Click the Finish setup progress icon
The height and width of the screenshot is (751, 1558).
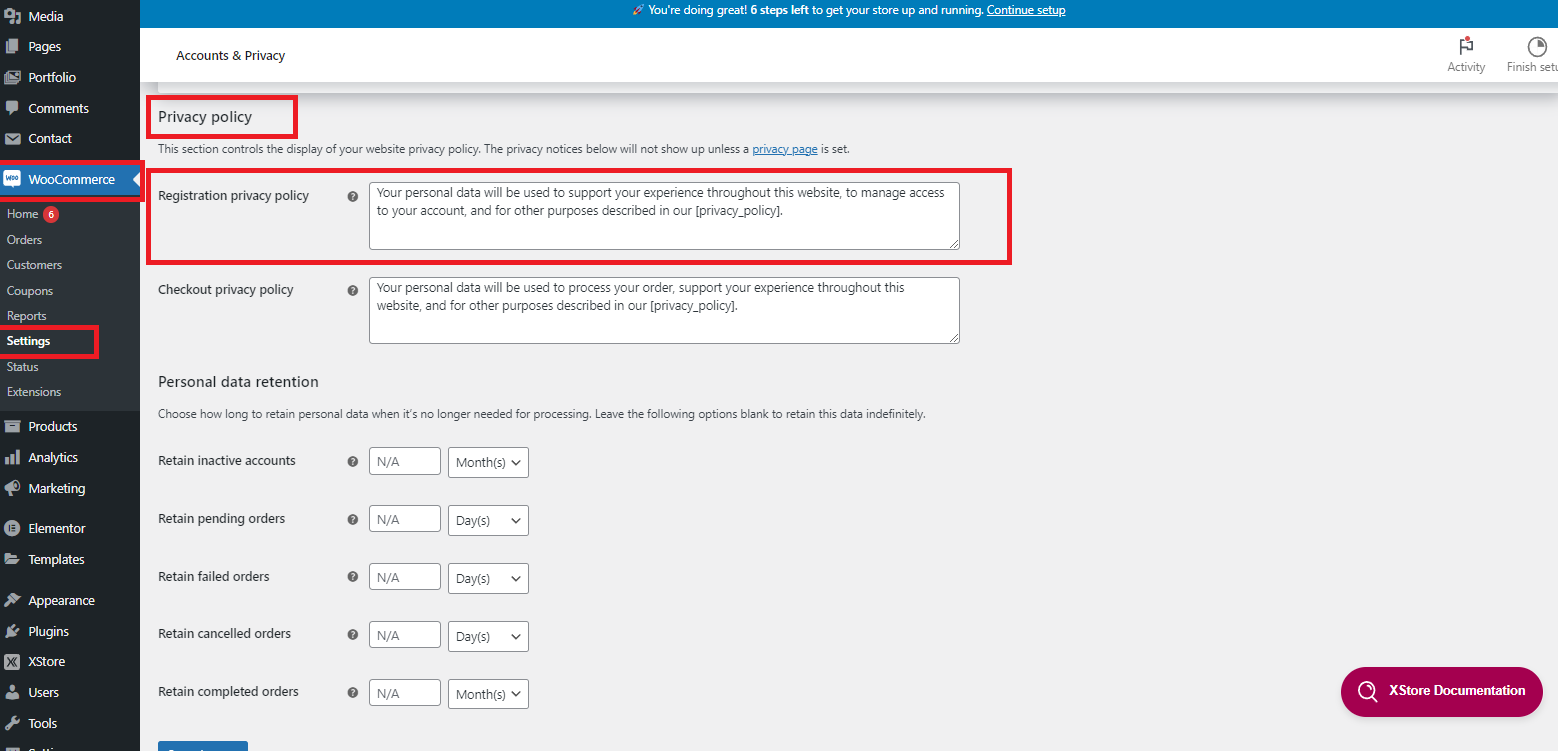1536,46
